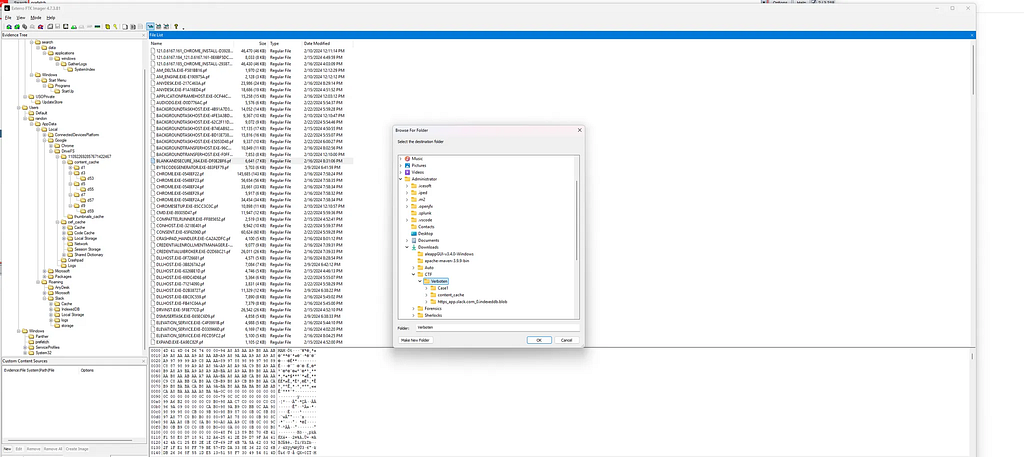
Task: Toggle automatic file preview mode icon
Action: click(150, 27)
